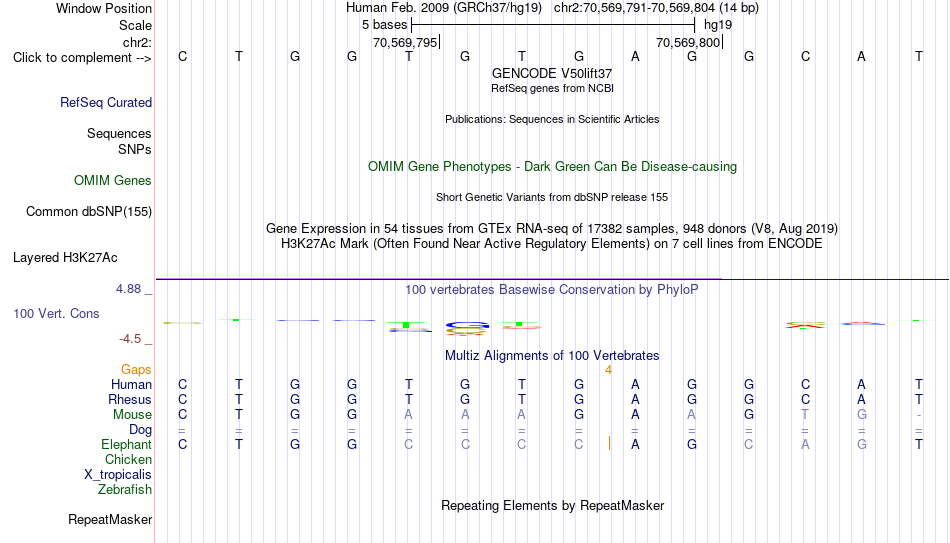Click the red conservation logo above the last C column
This screenshot has width=950, height=543.
[805, 325]
